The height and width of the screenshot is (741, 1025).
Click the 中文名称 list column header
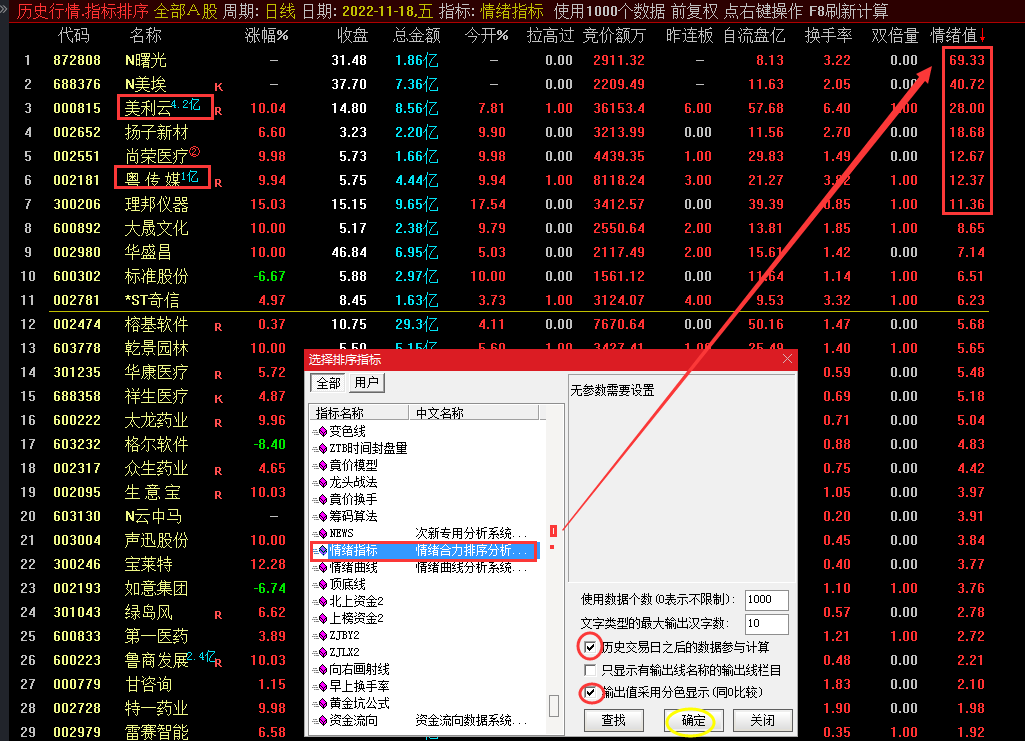pyautogui.click(x=474, y=413)
